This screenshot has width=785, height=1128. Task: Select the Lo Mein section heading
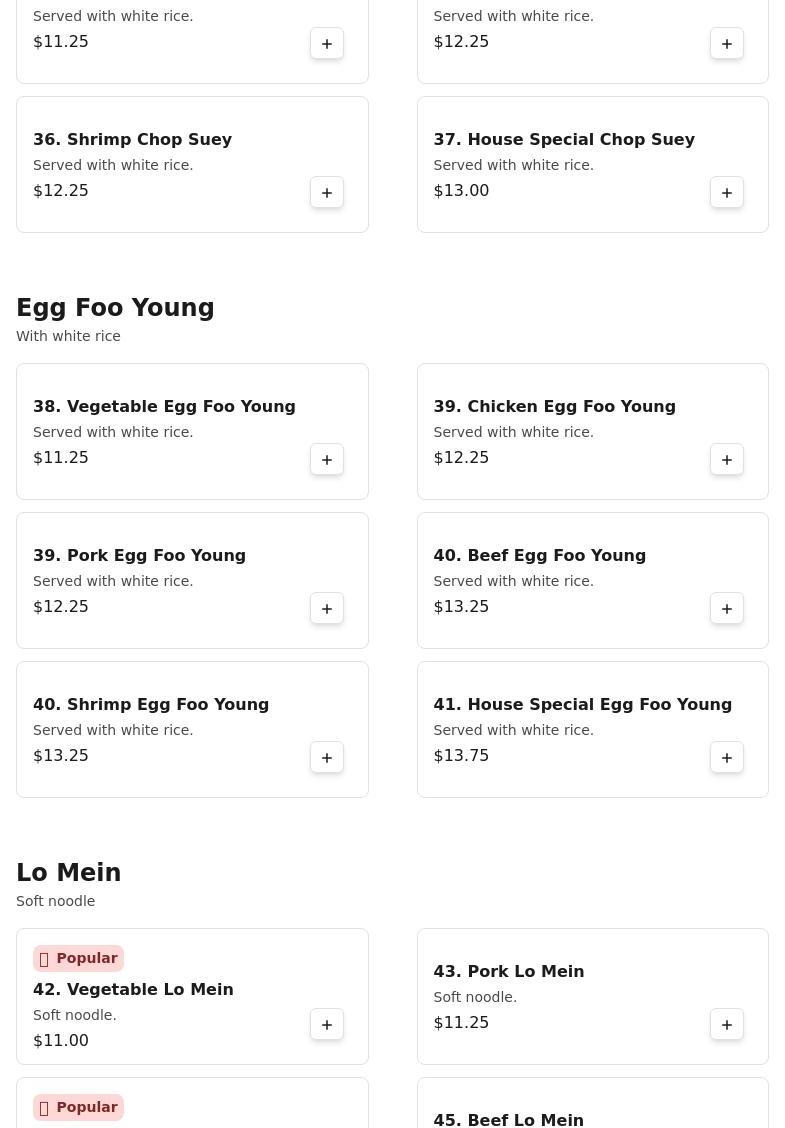(68, 873)
